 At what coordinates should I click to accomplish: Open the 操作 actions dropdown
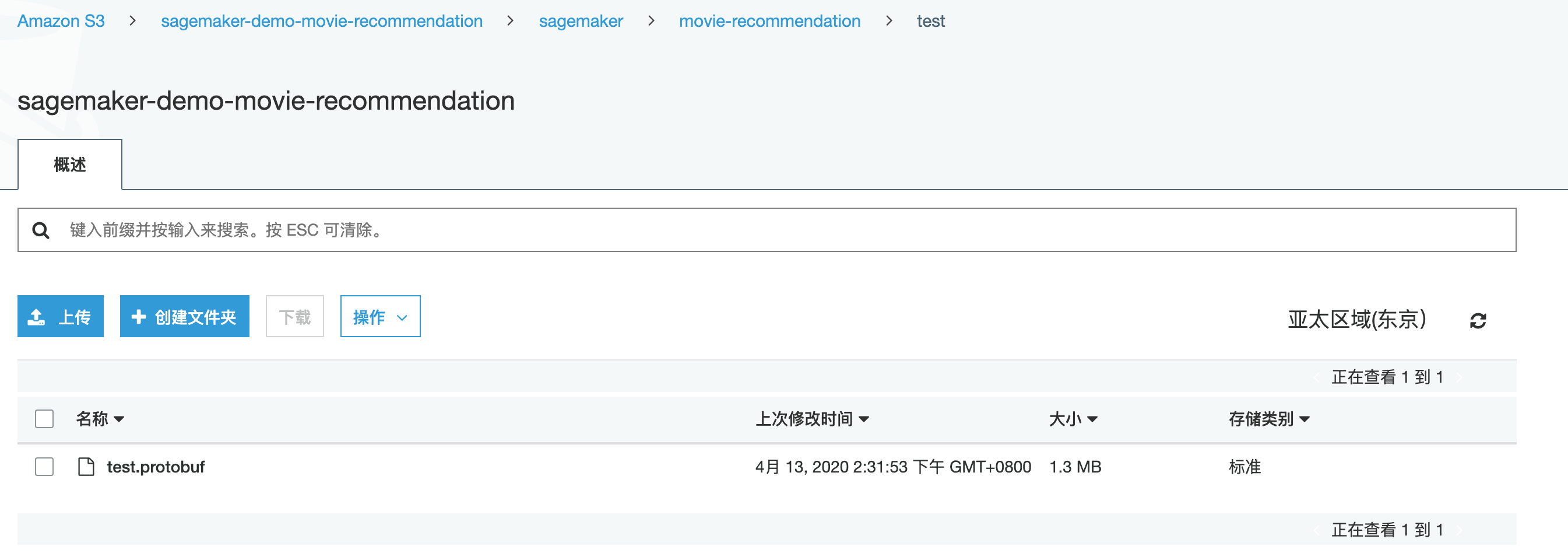pos(380,317)
